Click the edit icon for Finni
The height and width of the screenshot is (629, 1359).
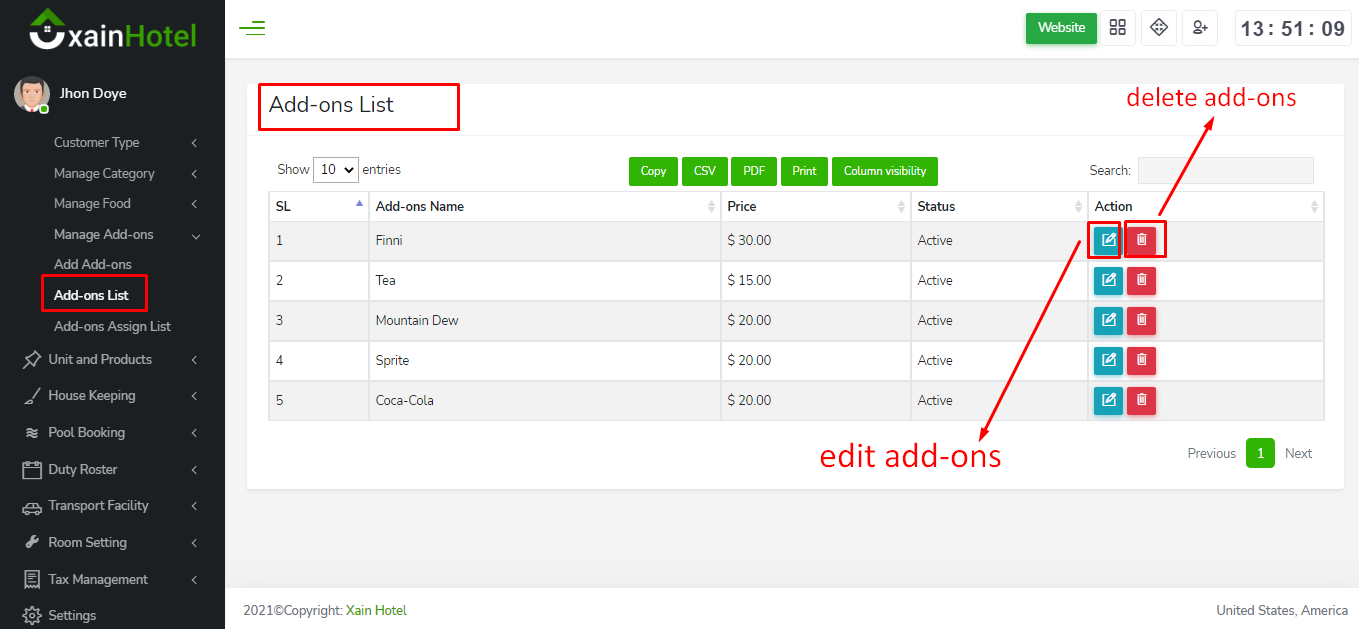[1108, 241]
